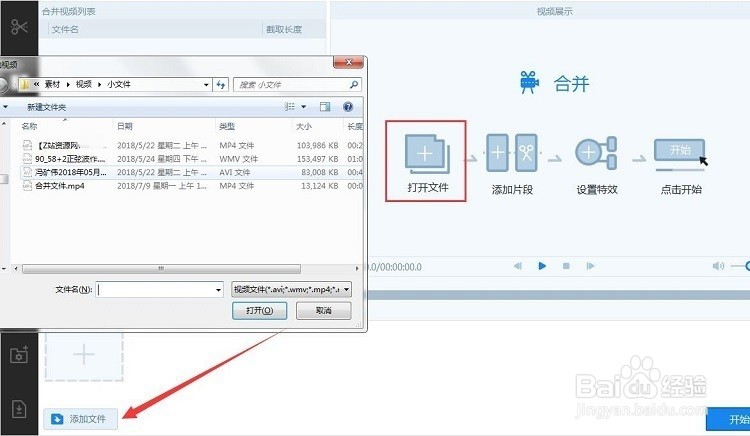
Task: Click the 设置特效 step icon
Action: click(596, 153)
